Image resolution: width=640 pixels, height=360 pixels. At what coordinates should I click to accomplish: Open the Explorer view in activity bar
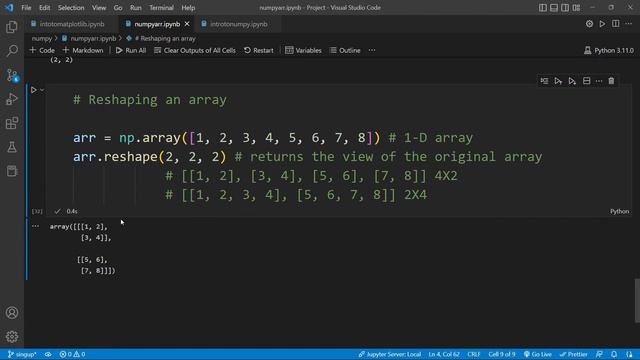[x=12, y=27]
